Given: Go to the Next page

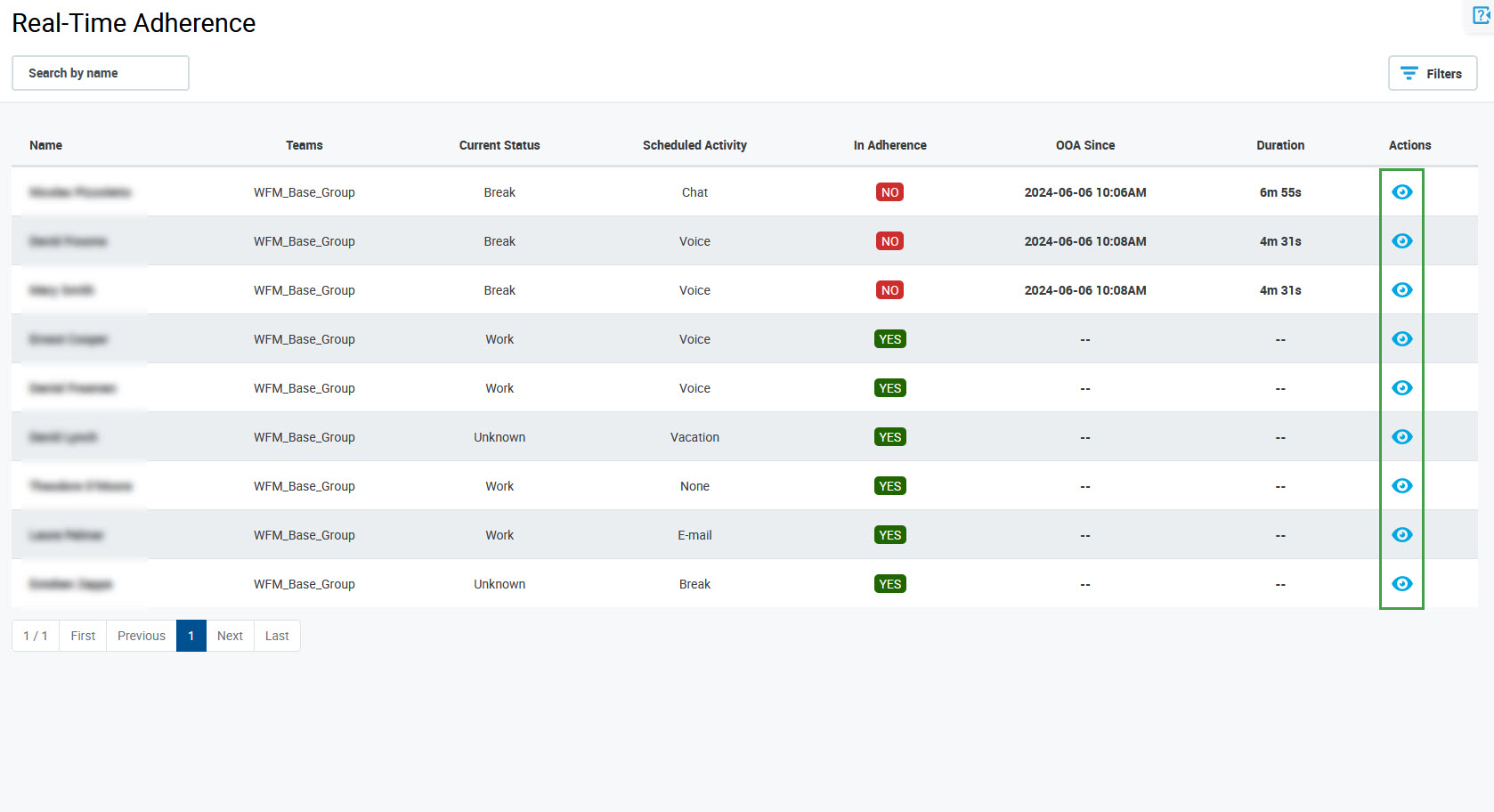Looking at the screenshot, I should coord(230,636).
